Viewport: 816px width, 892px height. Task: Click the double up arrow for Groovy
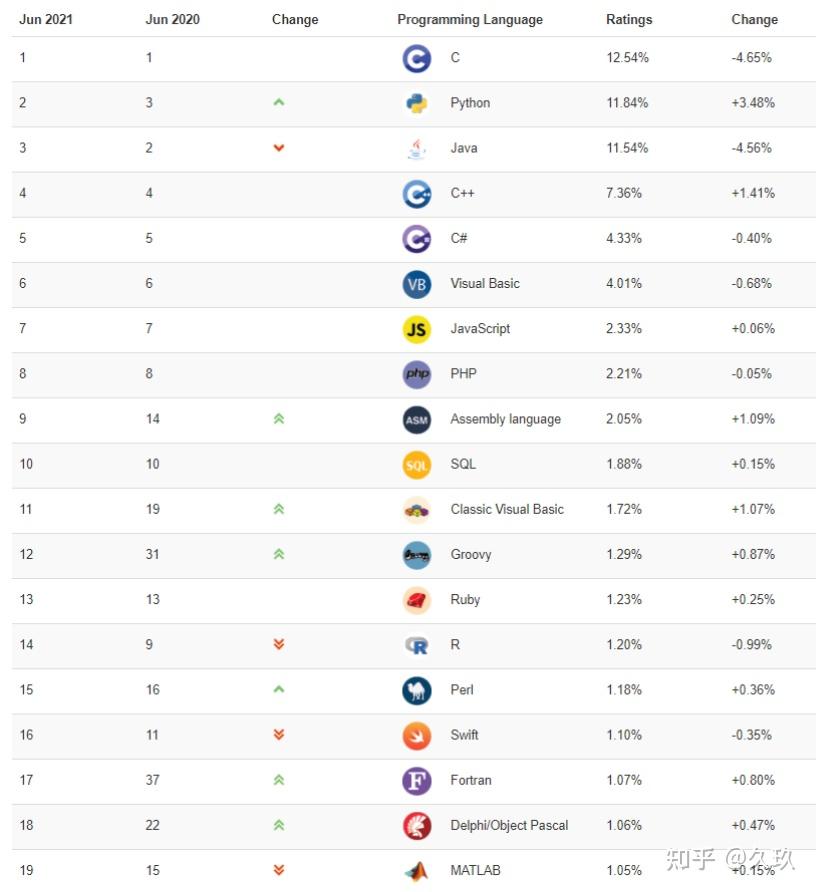(279, 554)
